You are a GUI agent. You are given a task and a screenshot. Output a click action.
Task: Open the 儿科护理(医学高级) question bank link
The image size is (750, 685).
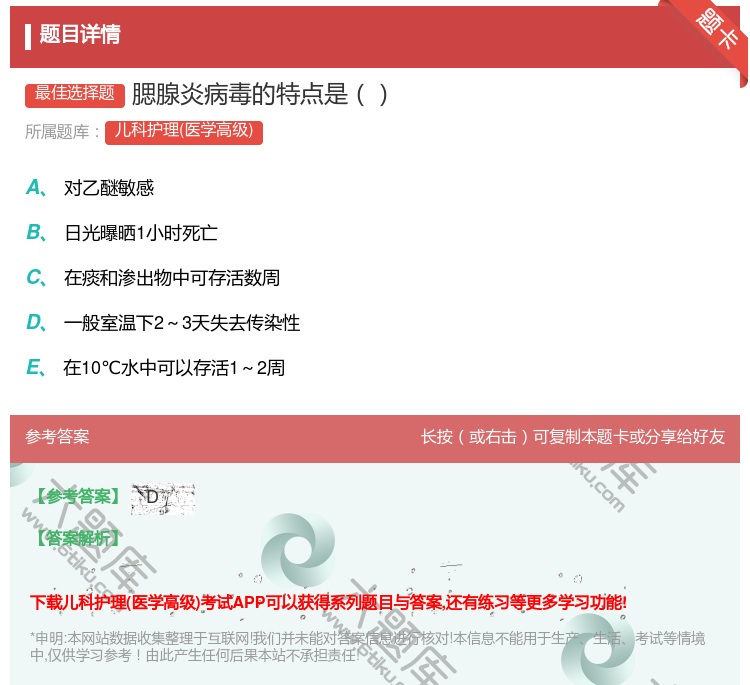(184, 132)
